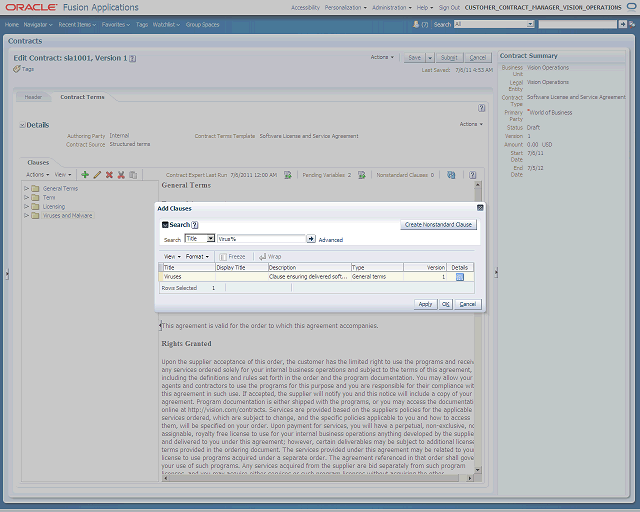Viewport: 640px width, 512px height.
Task: Select the Contract Terms tab
Action: click(82, 97)
